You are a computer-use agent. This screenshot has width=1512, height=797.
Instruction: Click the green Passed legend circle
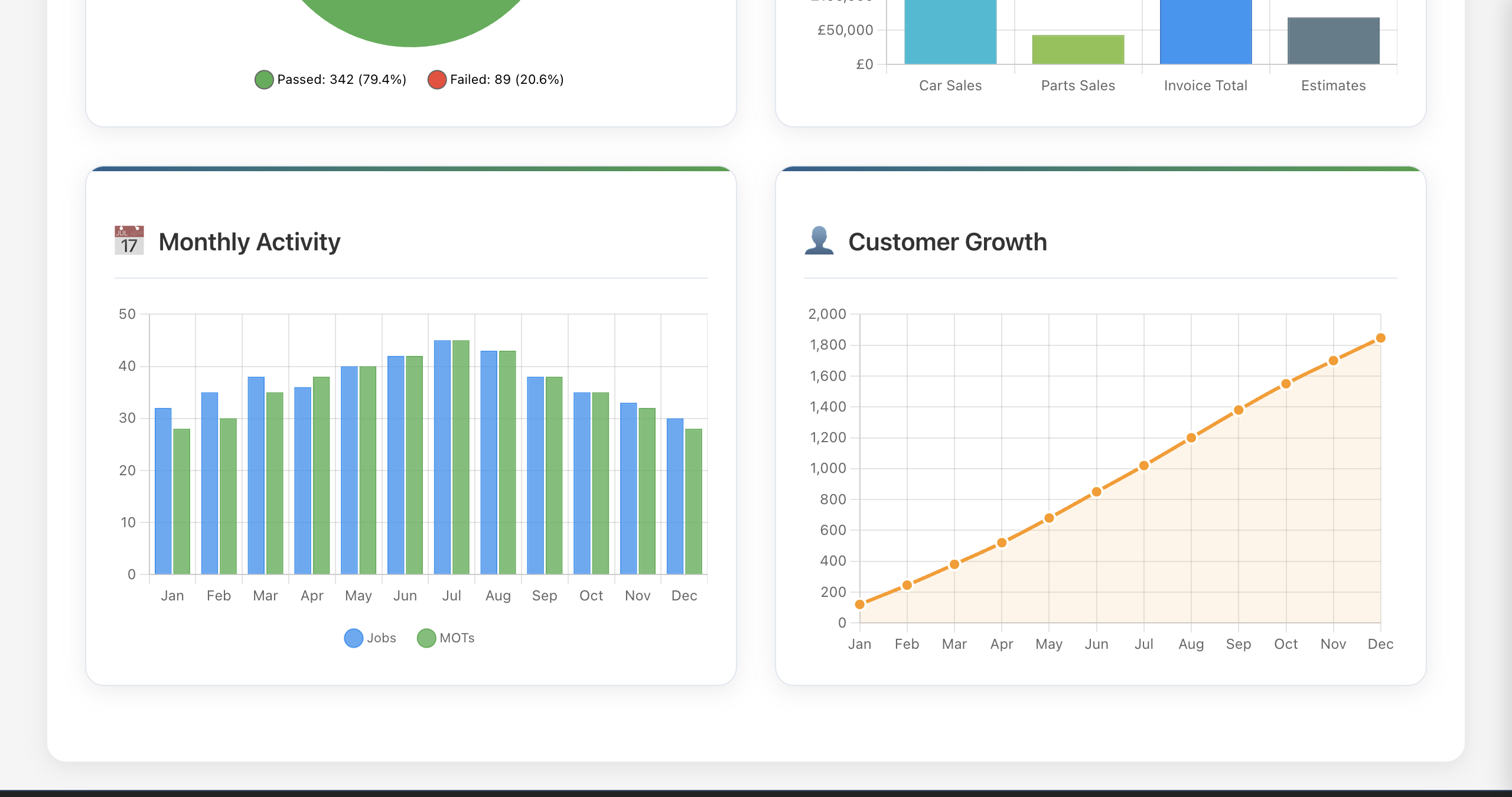[264, 79]
